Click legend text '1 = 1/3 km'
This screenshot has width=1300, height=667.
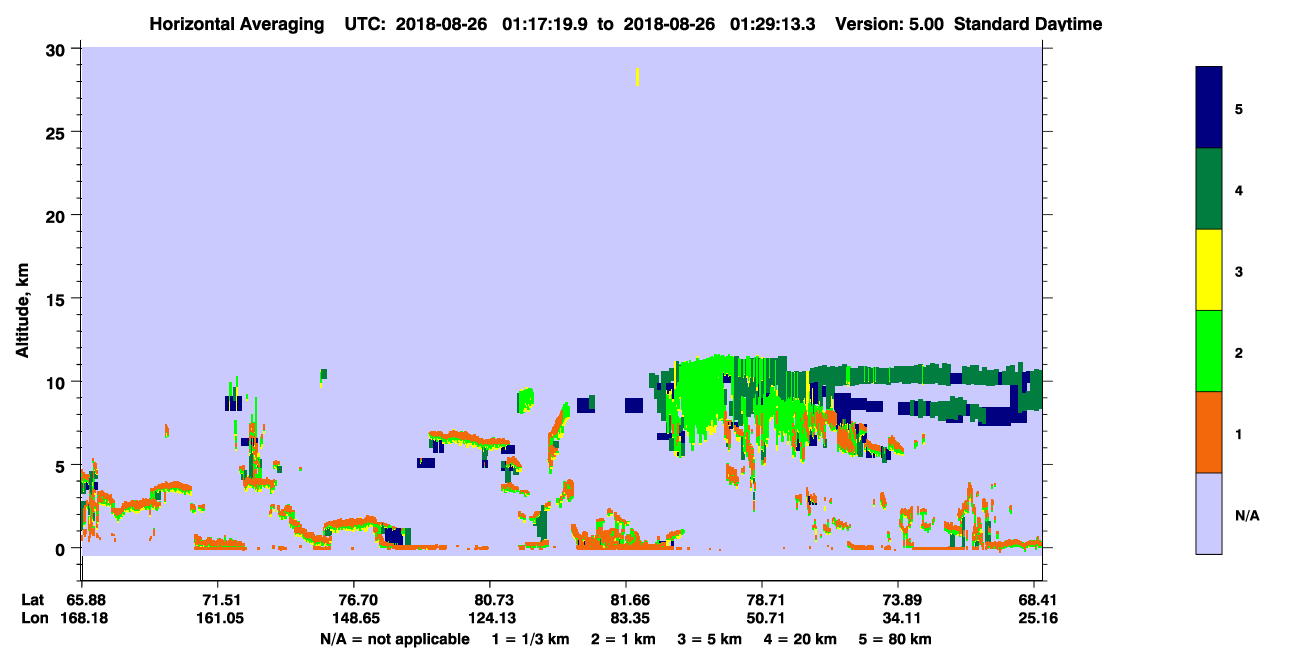530,639
